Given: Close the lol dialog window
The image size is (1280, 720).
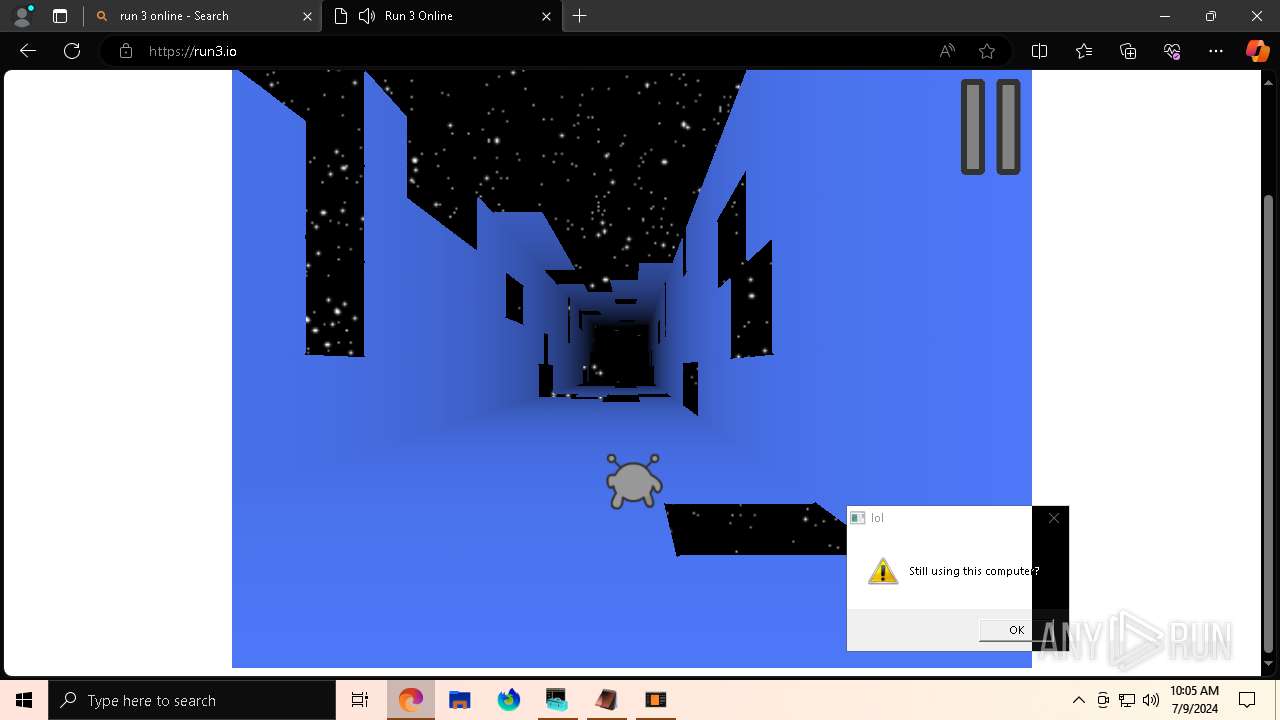Looking at the screenshot, I should tap(1053, 517).
